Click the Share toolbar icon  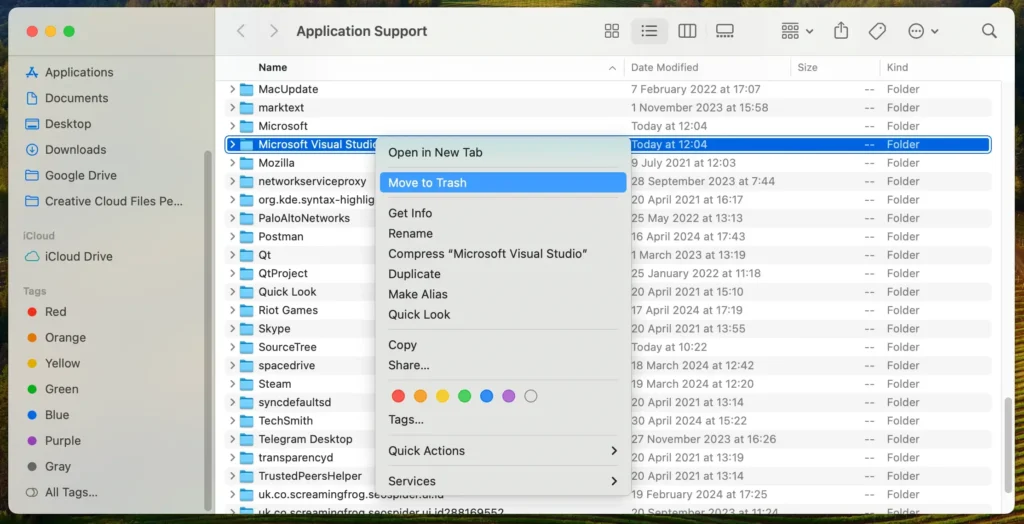pos(841,31)
